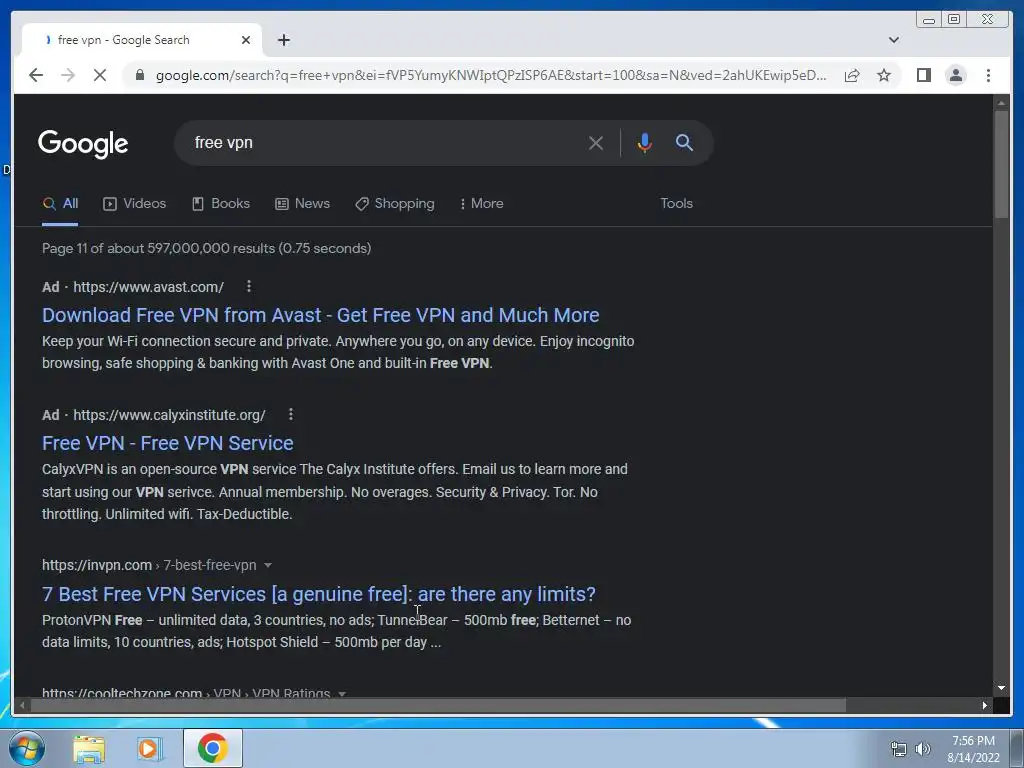Expand the invpn.com result dropdown arrow
The height and width of the screenshot is (768, 1024).
267,566
